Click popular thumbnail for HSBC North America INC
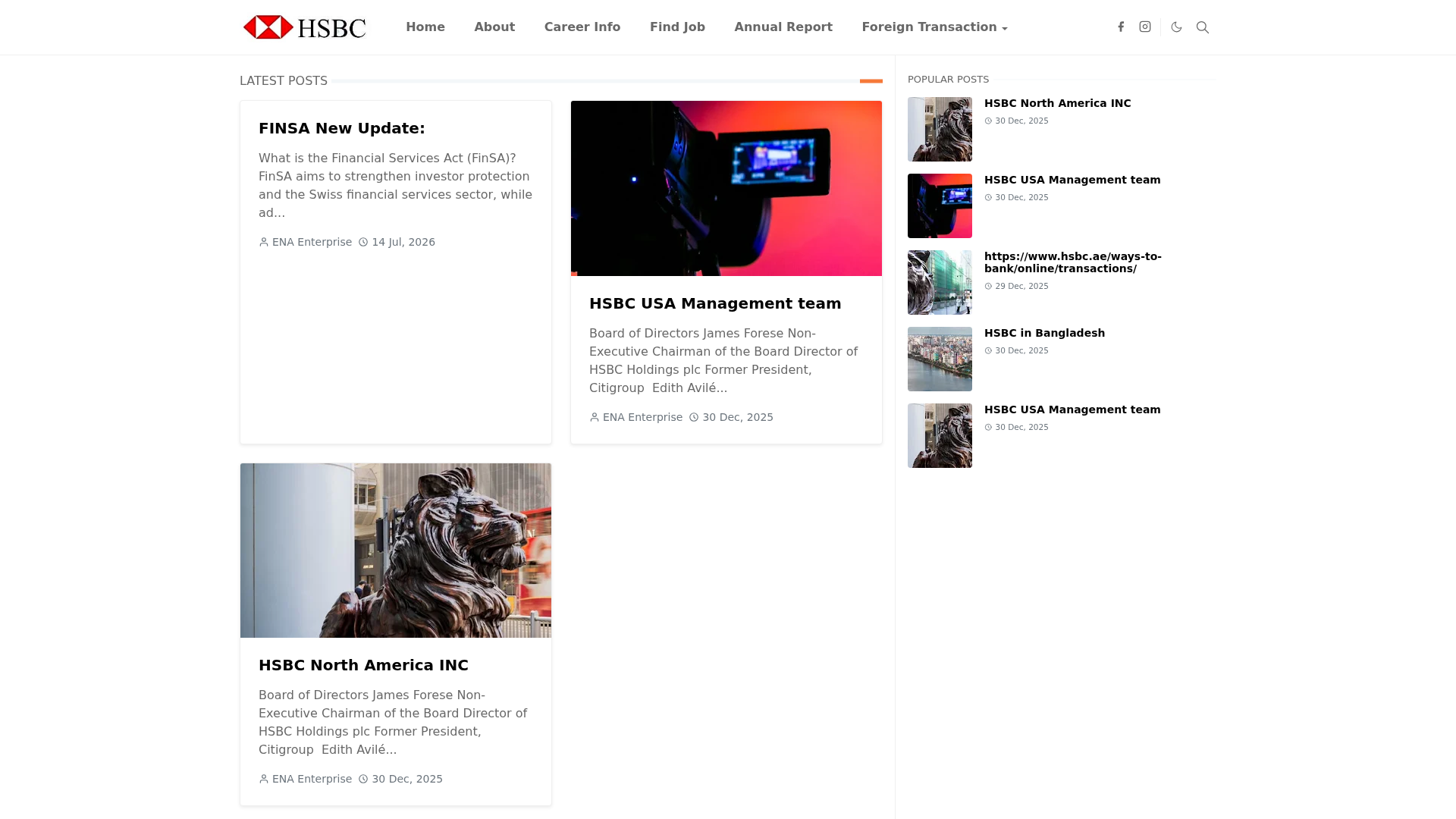Viewport: 1456px width, 819px height. [940, 129]
